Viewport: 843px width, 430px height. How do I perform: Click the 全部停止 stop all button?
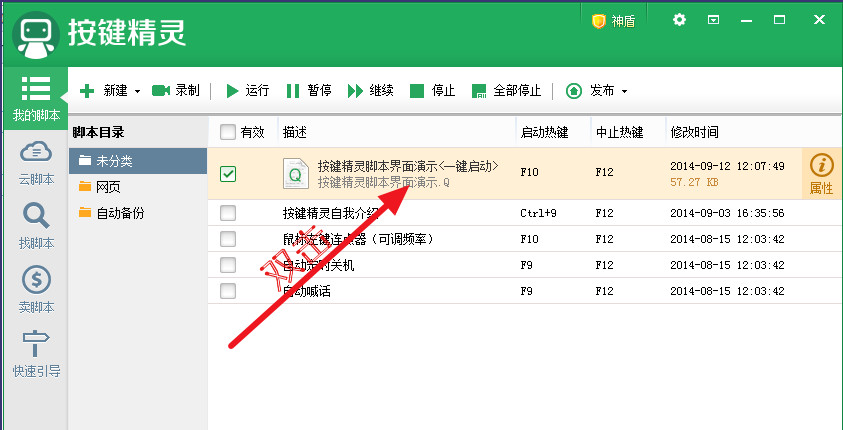tap(506, 91)
